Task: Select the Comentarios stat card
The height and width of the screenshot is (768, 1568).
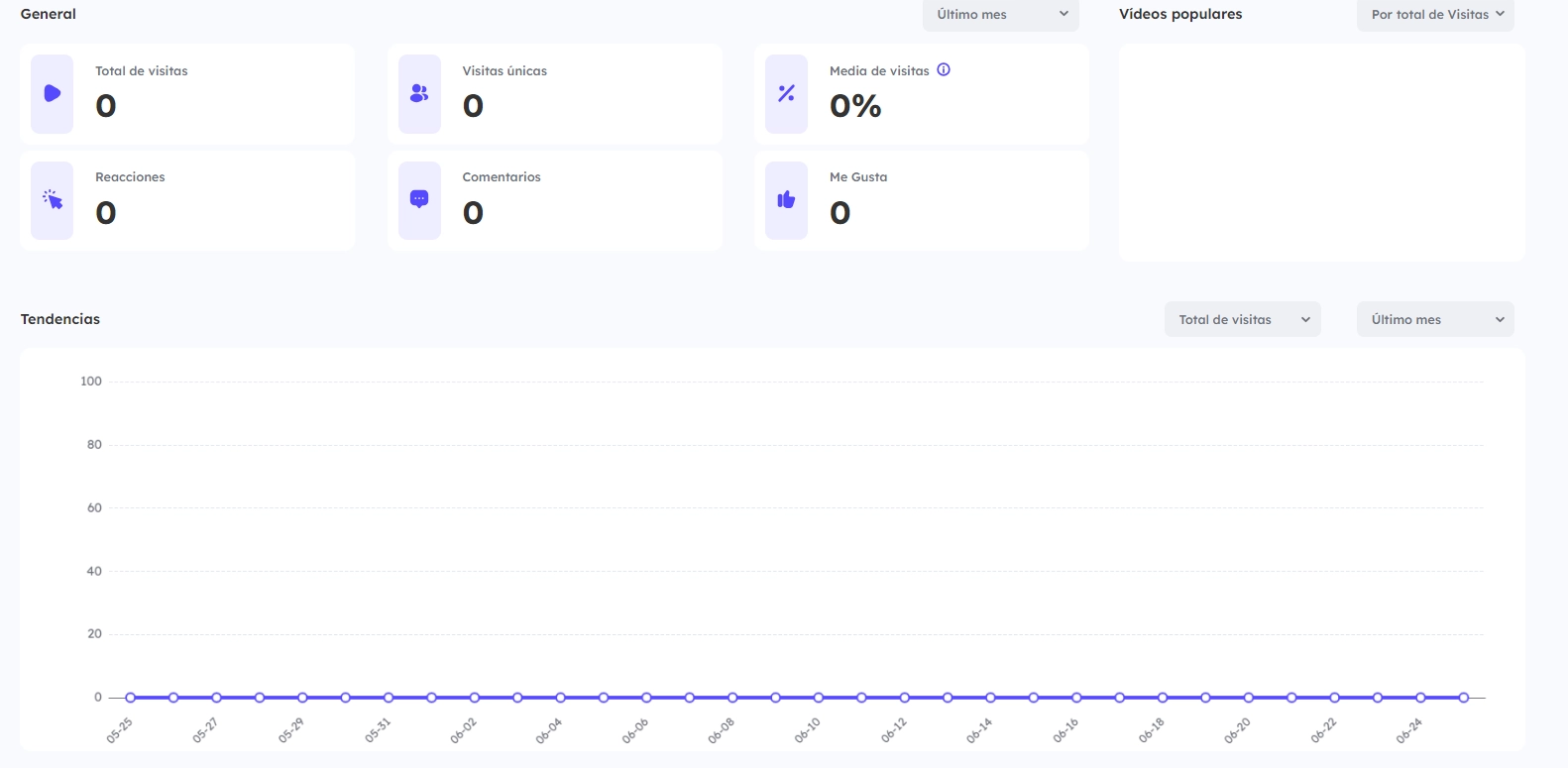Action: [585, 200]
